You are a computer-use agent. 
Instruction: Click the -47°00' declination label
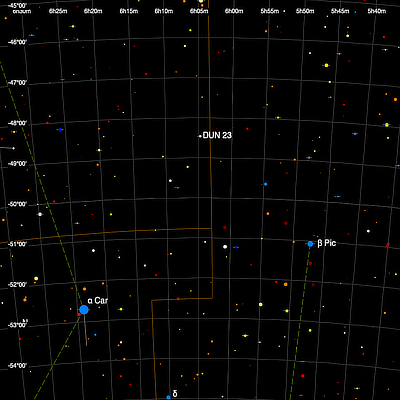[x=17, y=83]
